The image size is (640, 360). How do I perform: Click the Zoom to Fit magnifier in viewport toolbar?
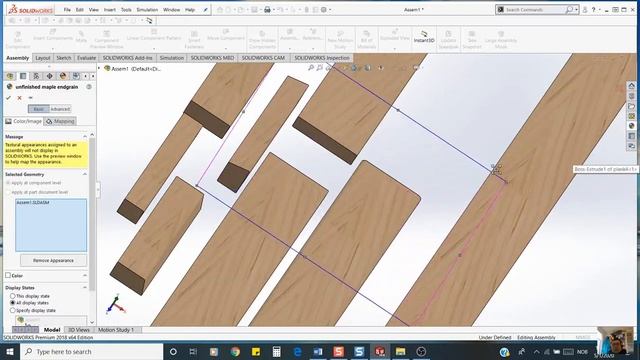click(x=311, y=68)
